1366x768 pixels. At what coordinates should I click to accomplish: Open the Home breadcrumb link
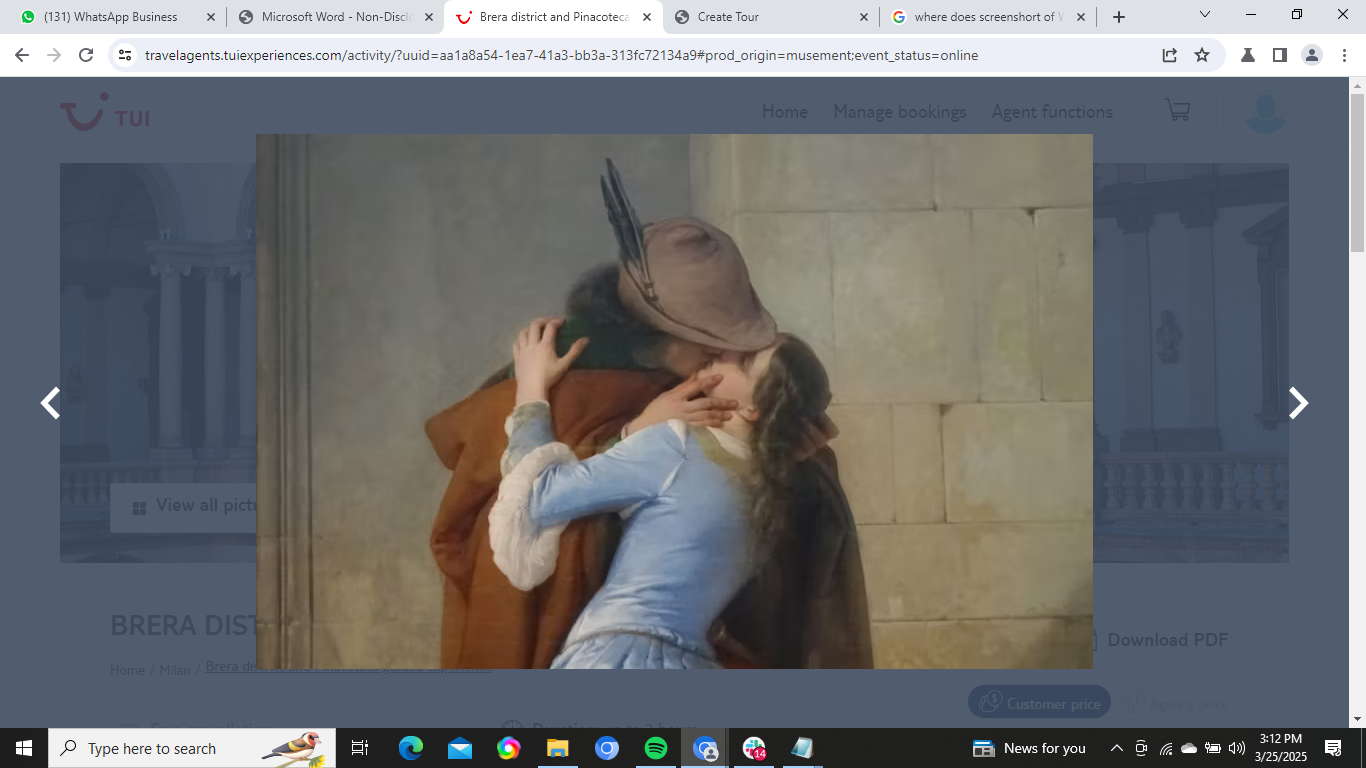(x=127, y=670)
